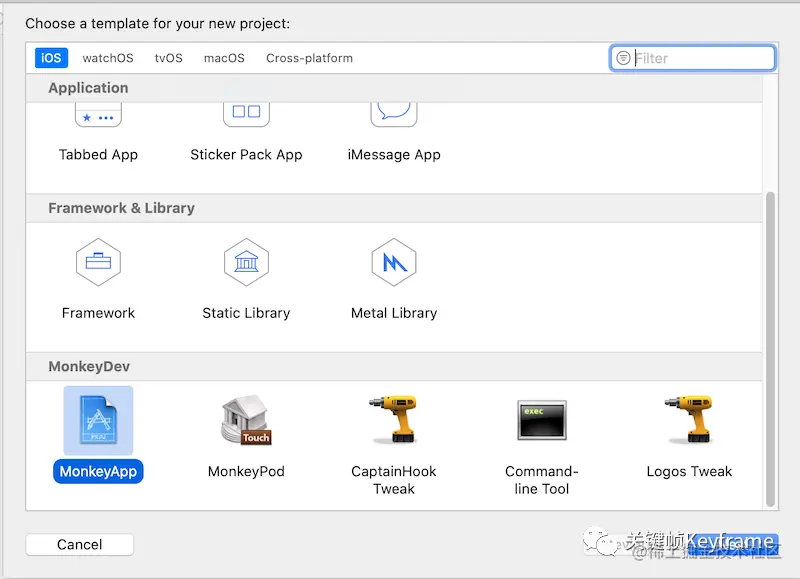The image size is (800, 579).
Task: Click the Framework label text
Action: pyautogui.click(x=98, y=313)
